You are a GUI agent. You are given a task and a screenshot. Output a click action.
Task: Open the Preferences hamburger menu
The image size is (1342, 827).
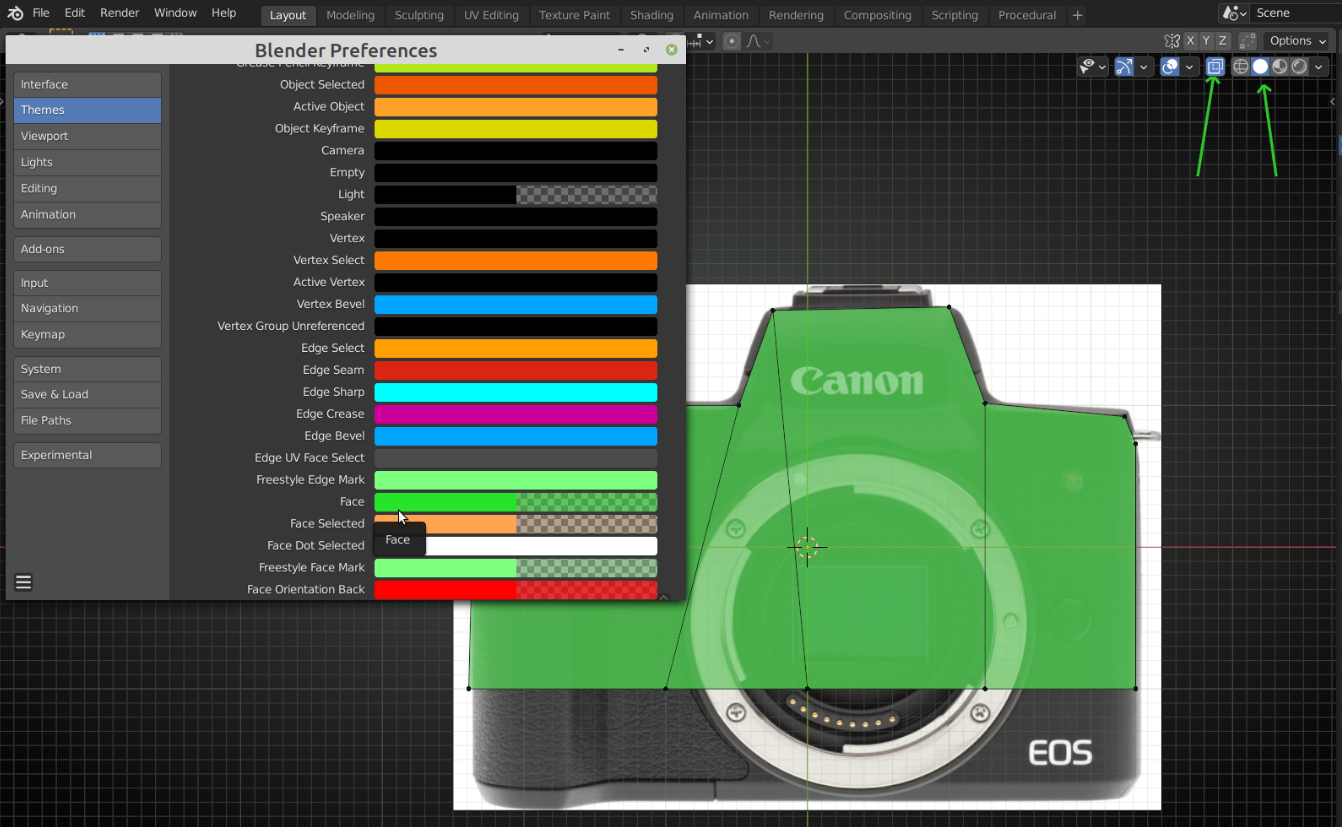[x=24, y=582]
